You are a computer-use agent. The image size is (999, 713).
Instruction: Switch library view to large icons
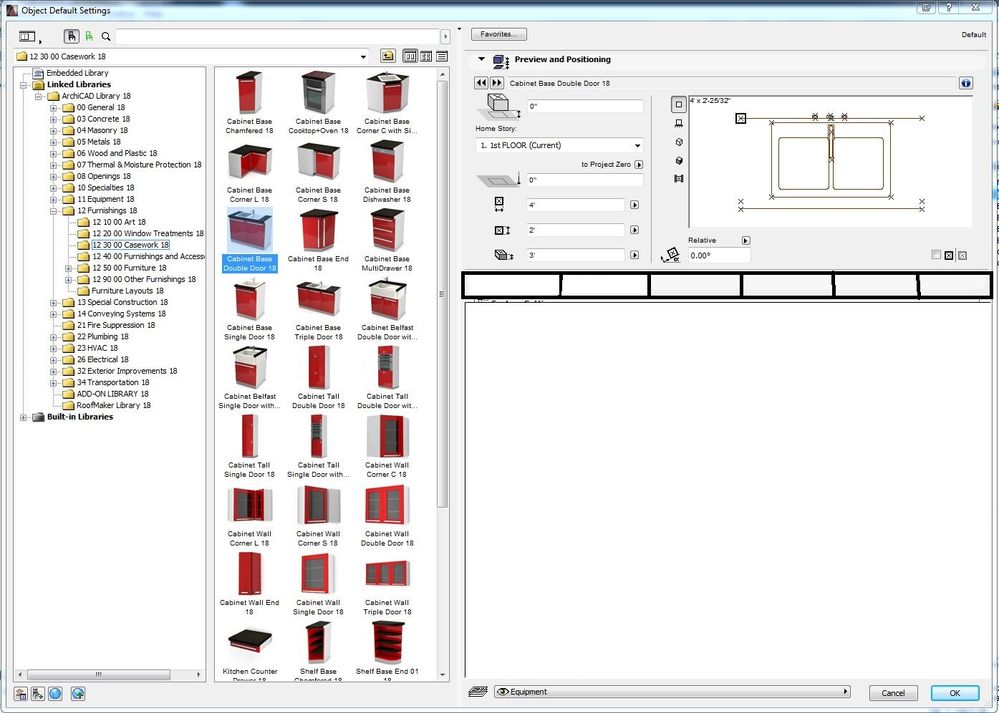[410, 57]
